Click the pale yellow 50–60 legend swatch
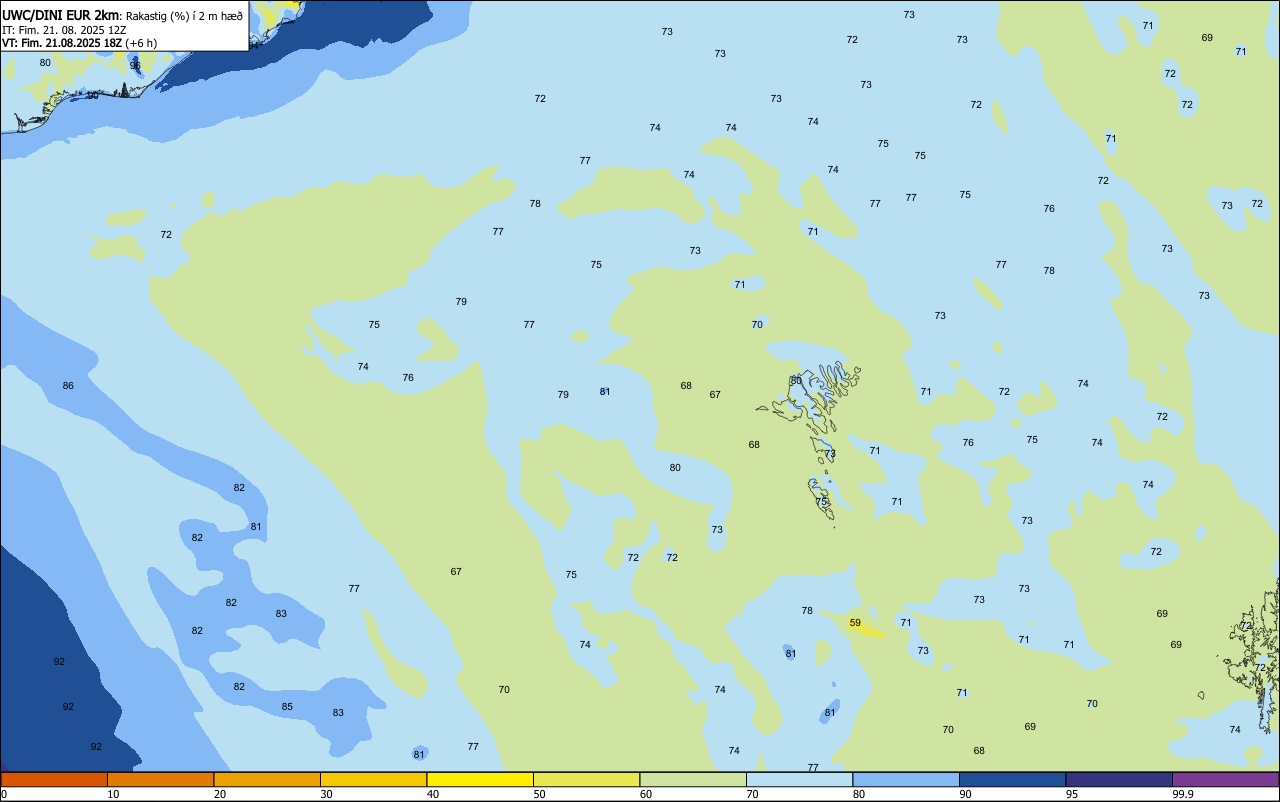The image size is (1280, 802). point(587,779)
